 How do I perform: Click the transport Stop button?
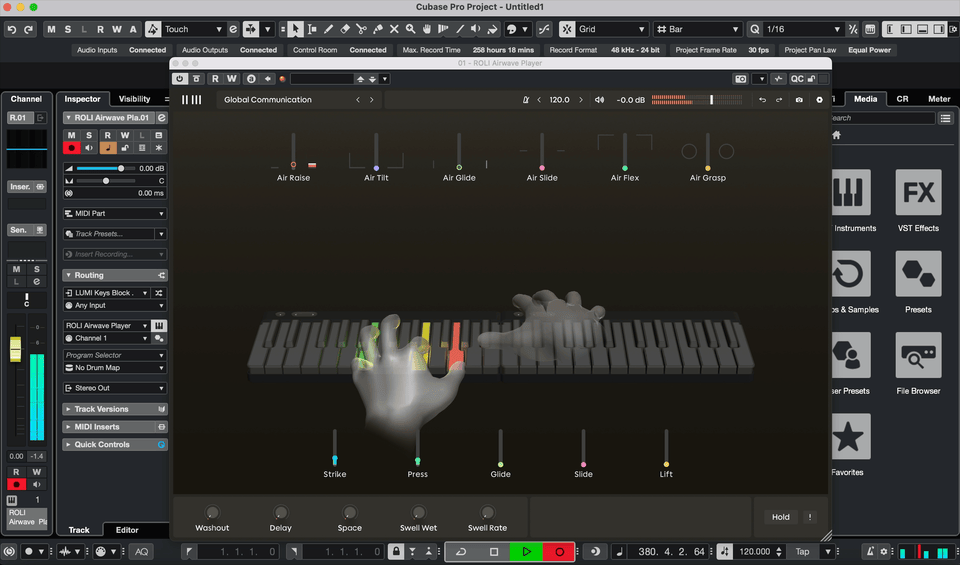pos(494,552)
